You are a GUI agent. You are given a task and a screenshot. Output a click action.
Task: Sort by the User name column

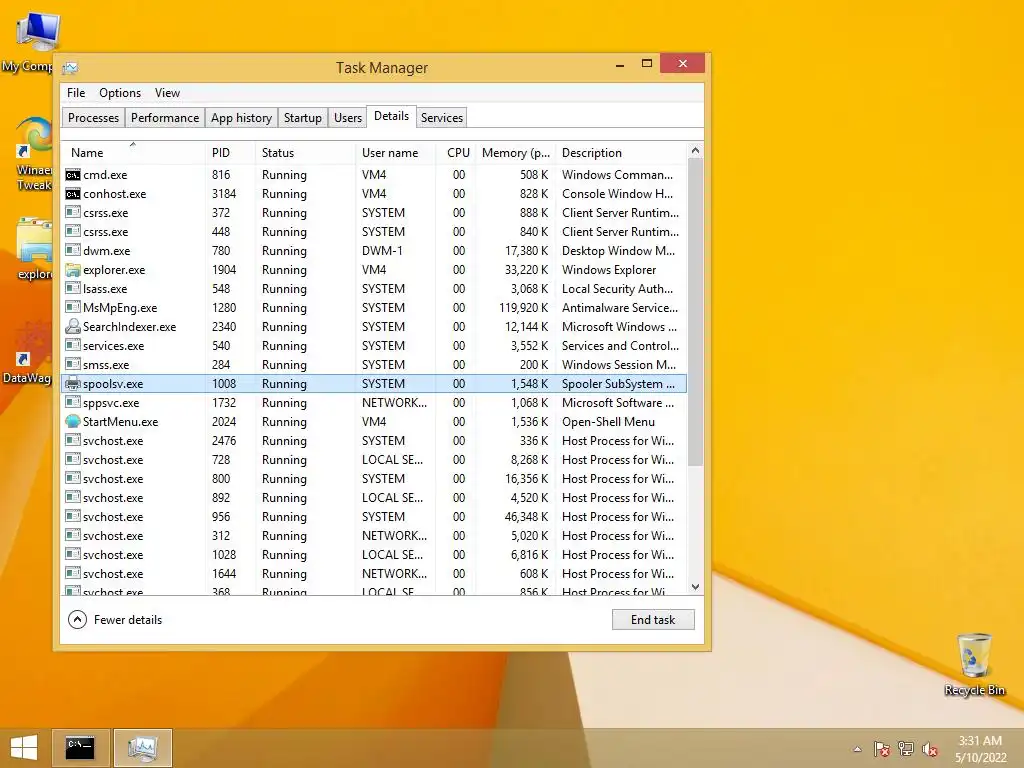pyautogui.click(x=395, y=152)
